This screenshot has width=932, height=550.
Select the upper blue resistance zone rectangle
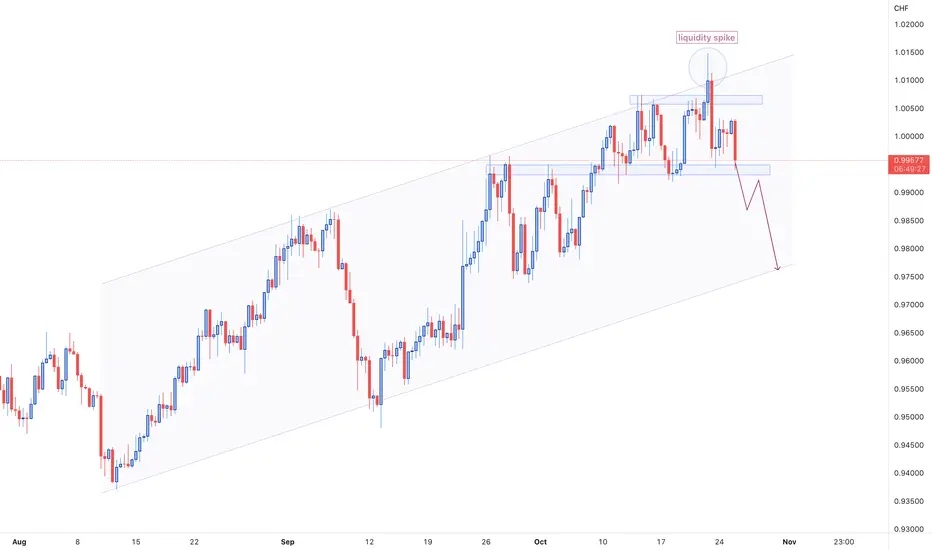point(696,100)
